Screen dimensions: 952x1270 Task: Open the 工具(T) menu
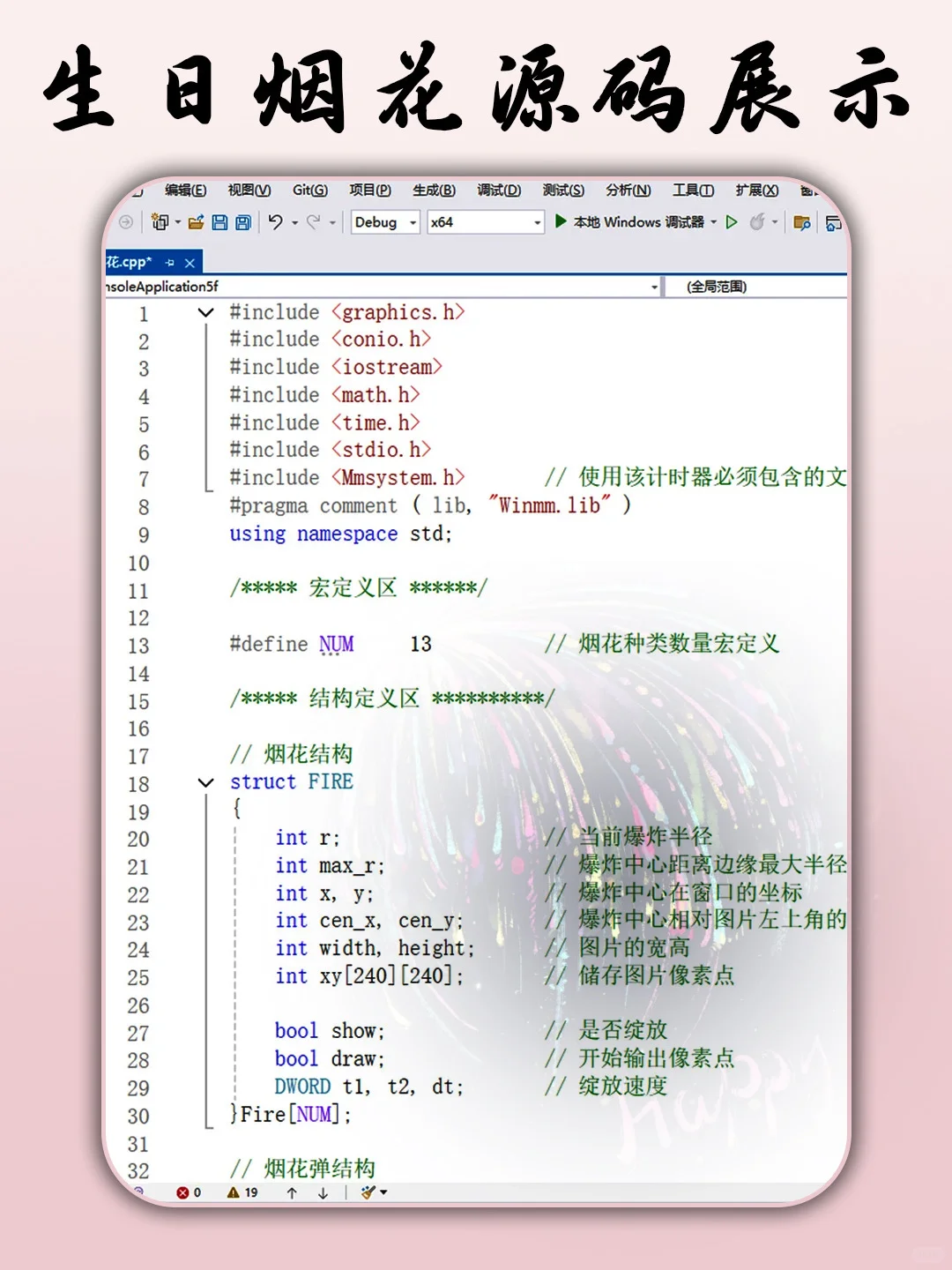click(x=694, y=190)
